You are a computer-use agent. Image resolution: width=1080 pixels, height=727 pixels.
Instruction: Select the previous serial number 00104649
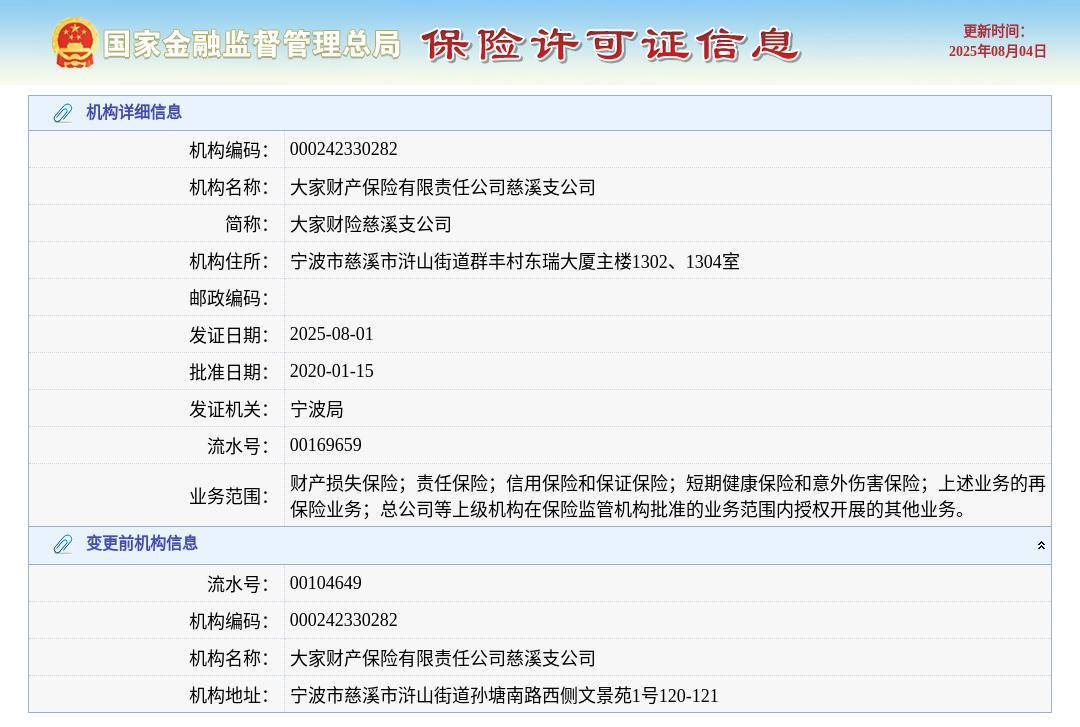click(325, 583)
